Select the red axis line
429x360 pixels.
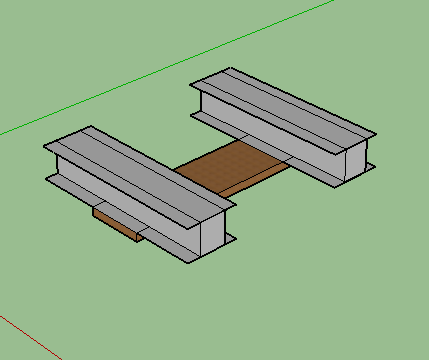31,337
